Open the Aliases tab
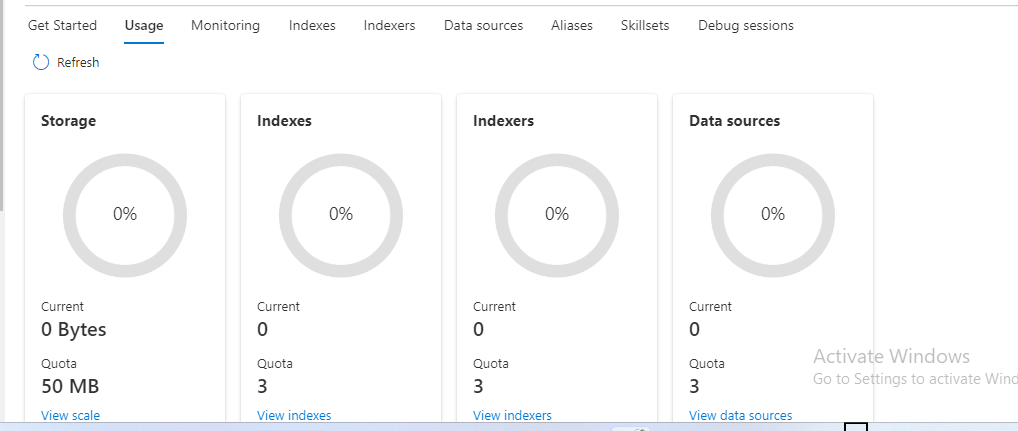Screen dimensions: 1018x431 tap(572, 25)
